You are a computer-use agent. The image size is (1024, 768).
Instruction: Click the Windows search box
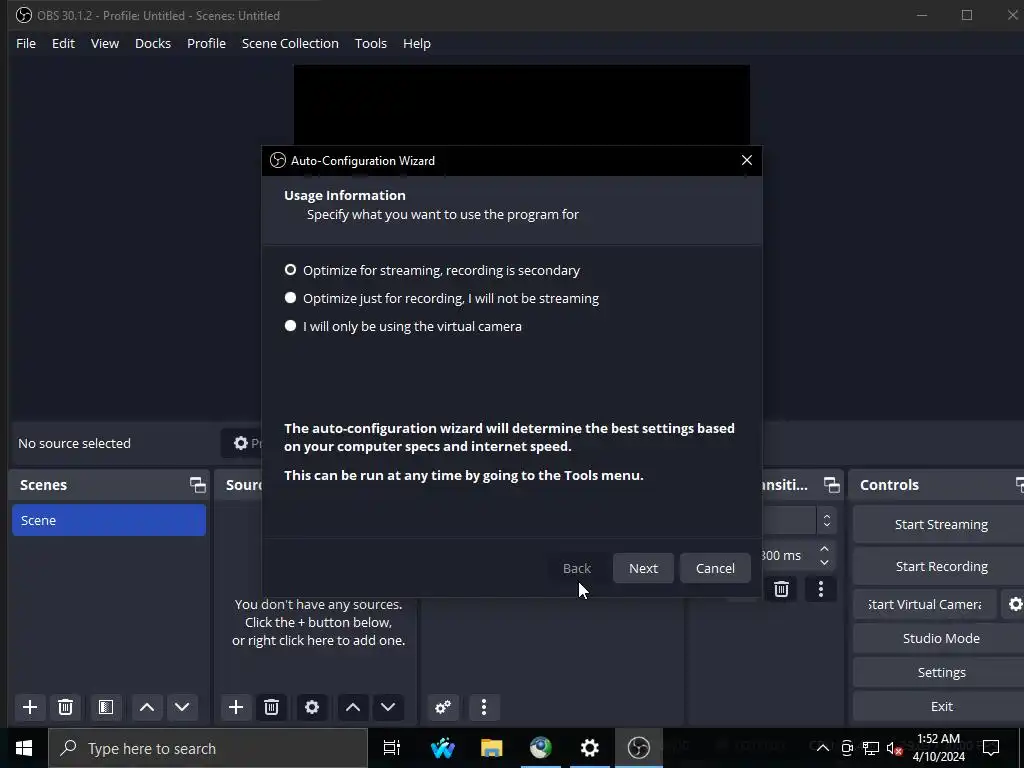coord(208,748)
